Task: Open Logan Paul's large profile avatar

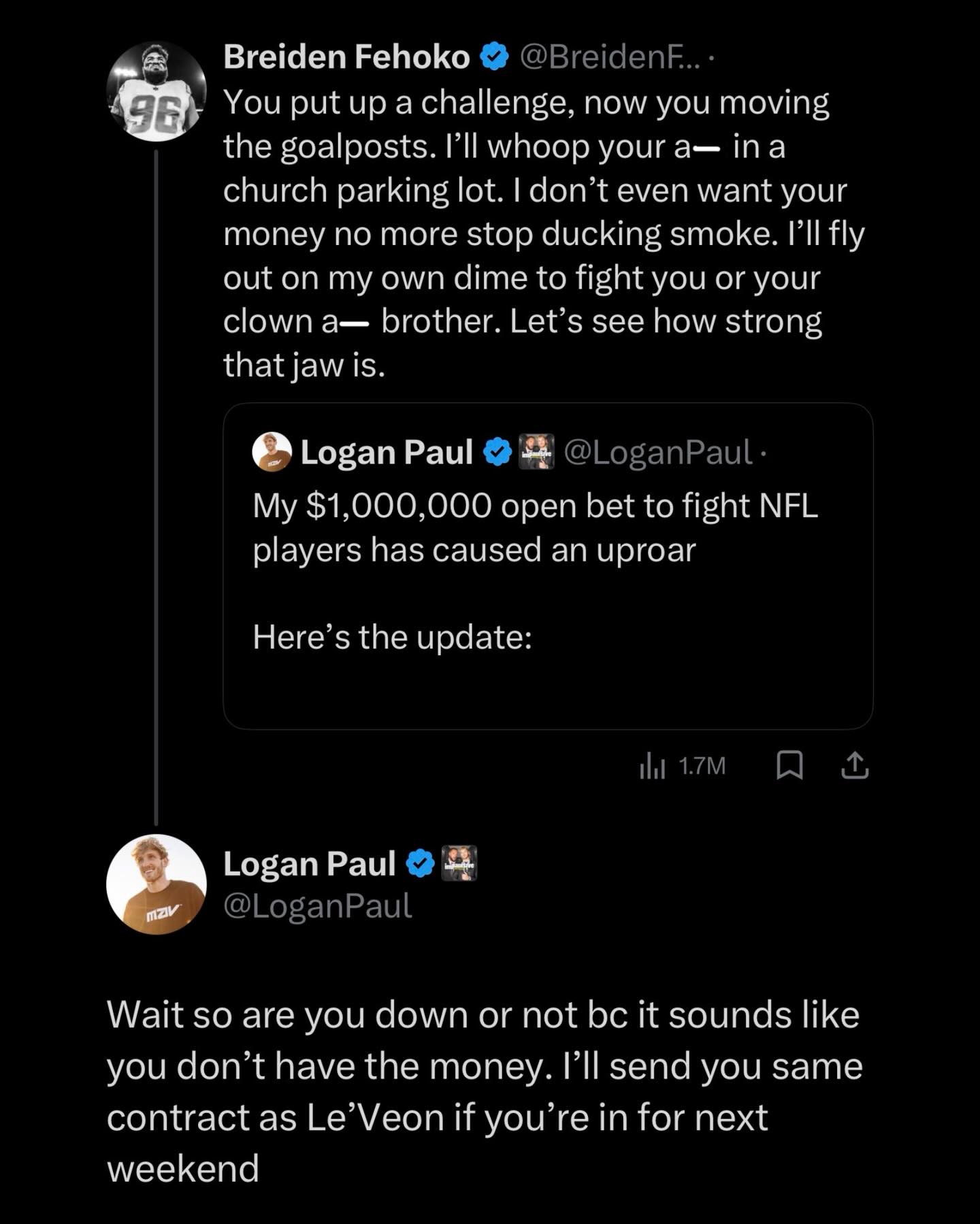Action: tap(157, 884)
